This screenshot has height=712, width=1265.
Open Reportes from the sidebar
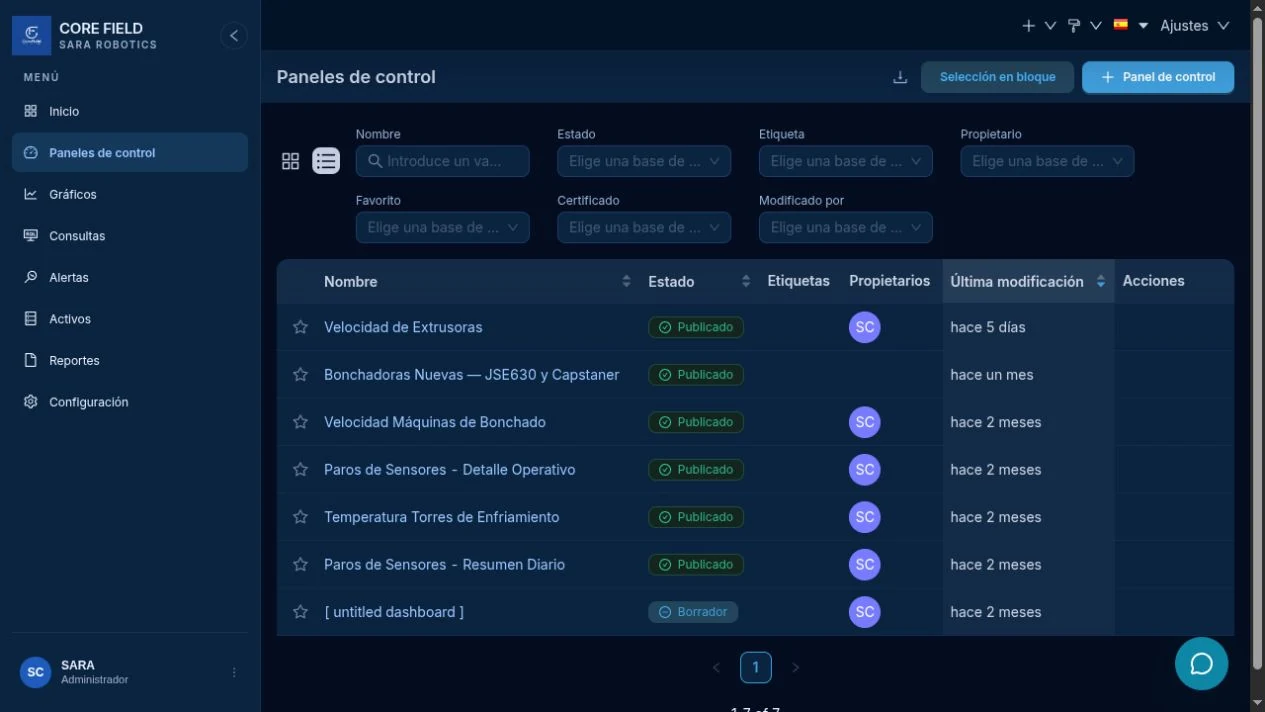[130, 360]
